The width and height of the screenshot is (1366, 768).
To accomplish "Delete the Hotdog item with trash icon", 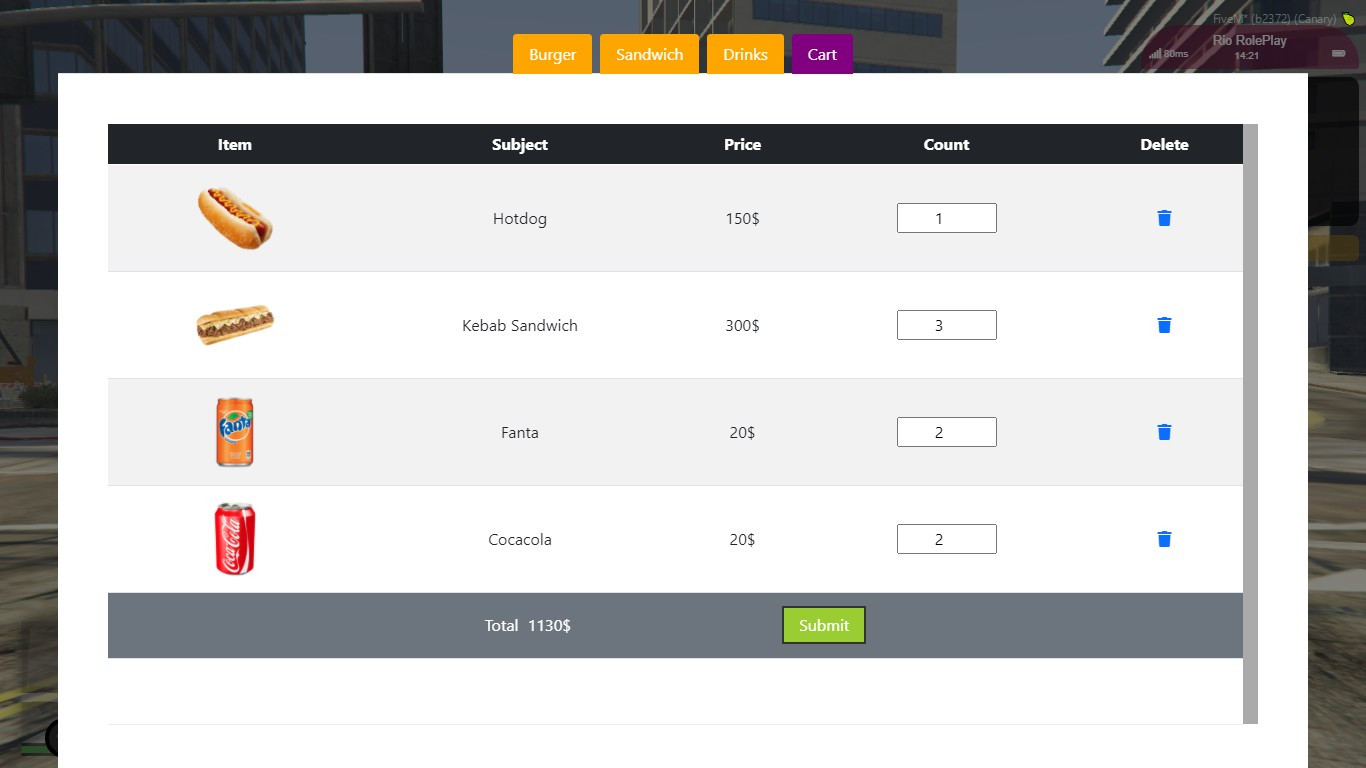I will click(1164, 218).
